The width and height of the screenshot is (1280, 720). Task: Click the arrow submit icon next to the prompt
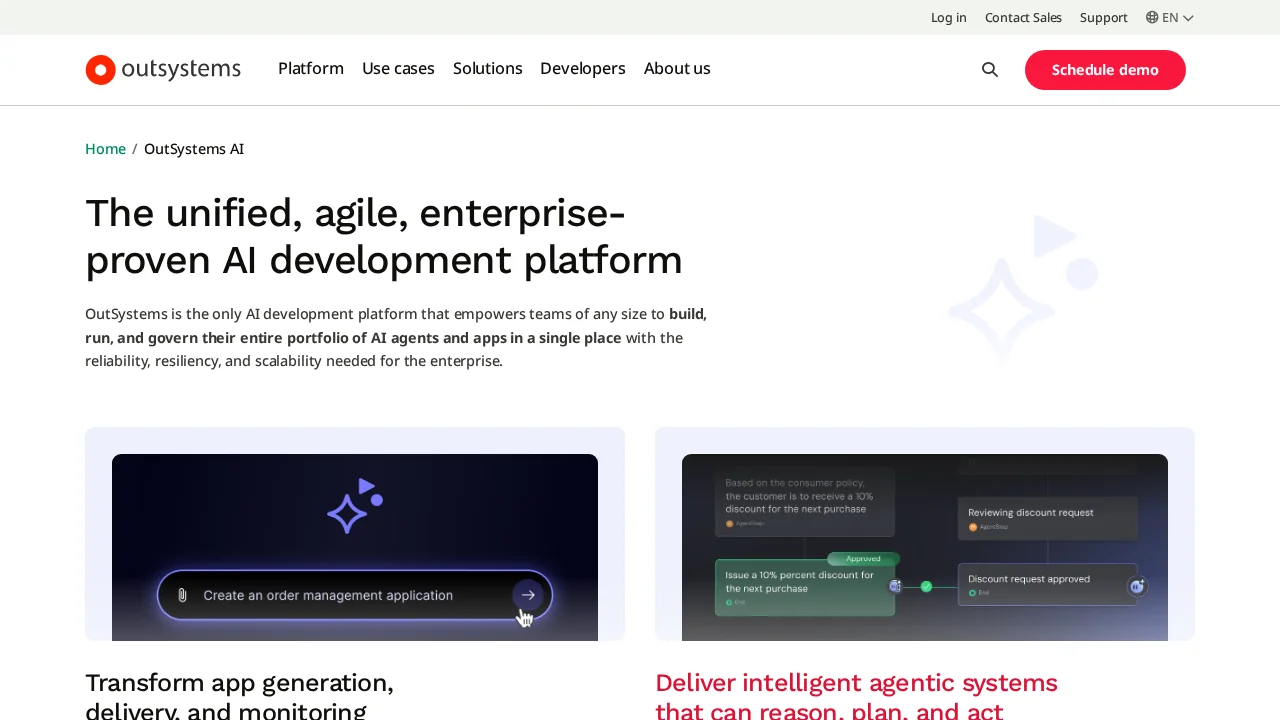click(528, 594)
